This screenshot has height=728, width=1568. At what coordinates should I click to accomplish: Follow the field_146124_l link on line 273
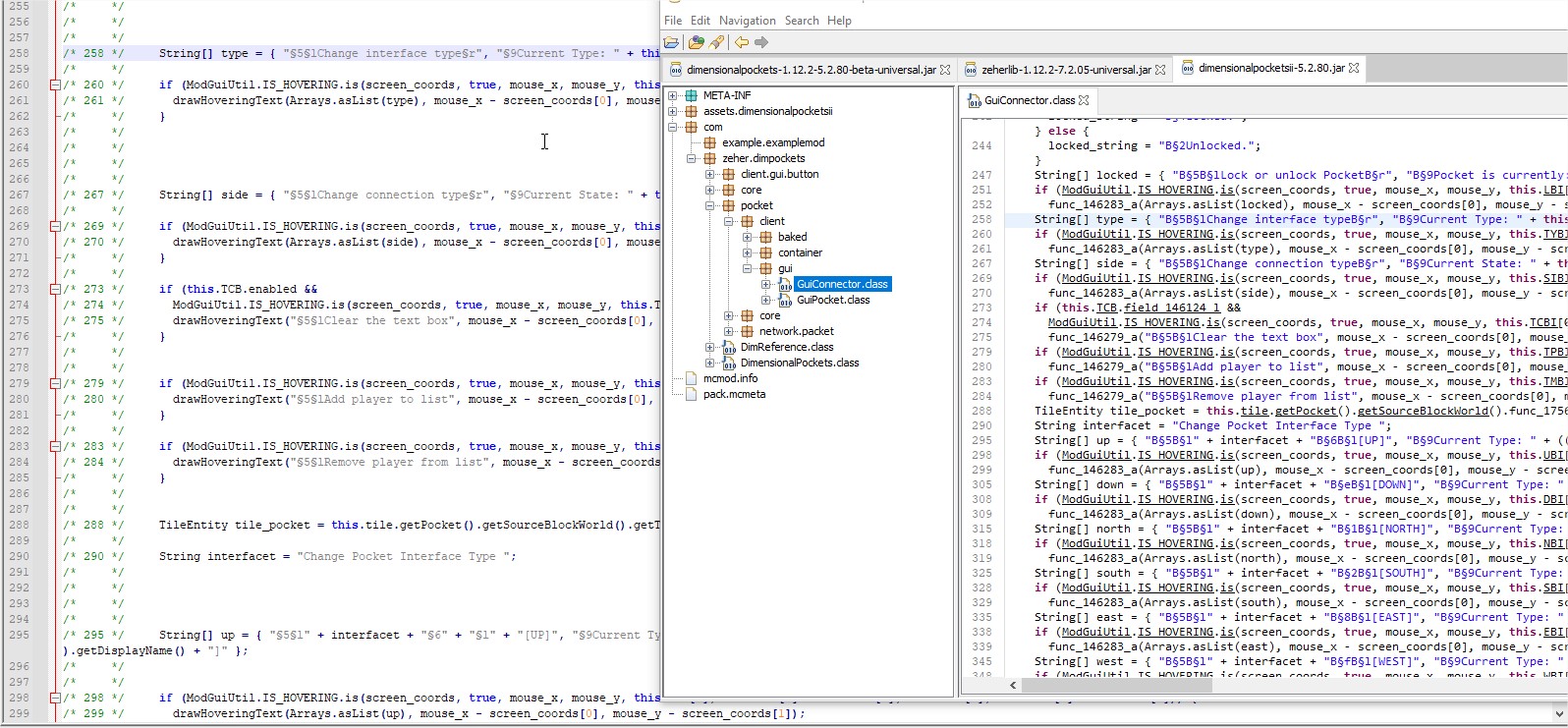click(x=1171, y=308)
